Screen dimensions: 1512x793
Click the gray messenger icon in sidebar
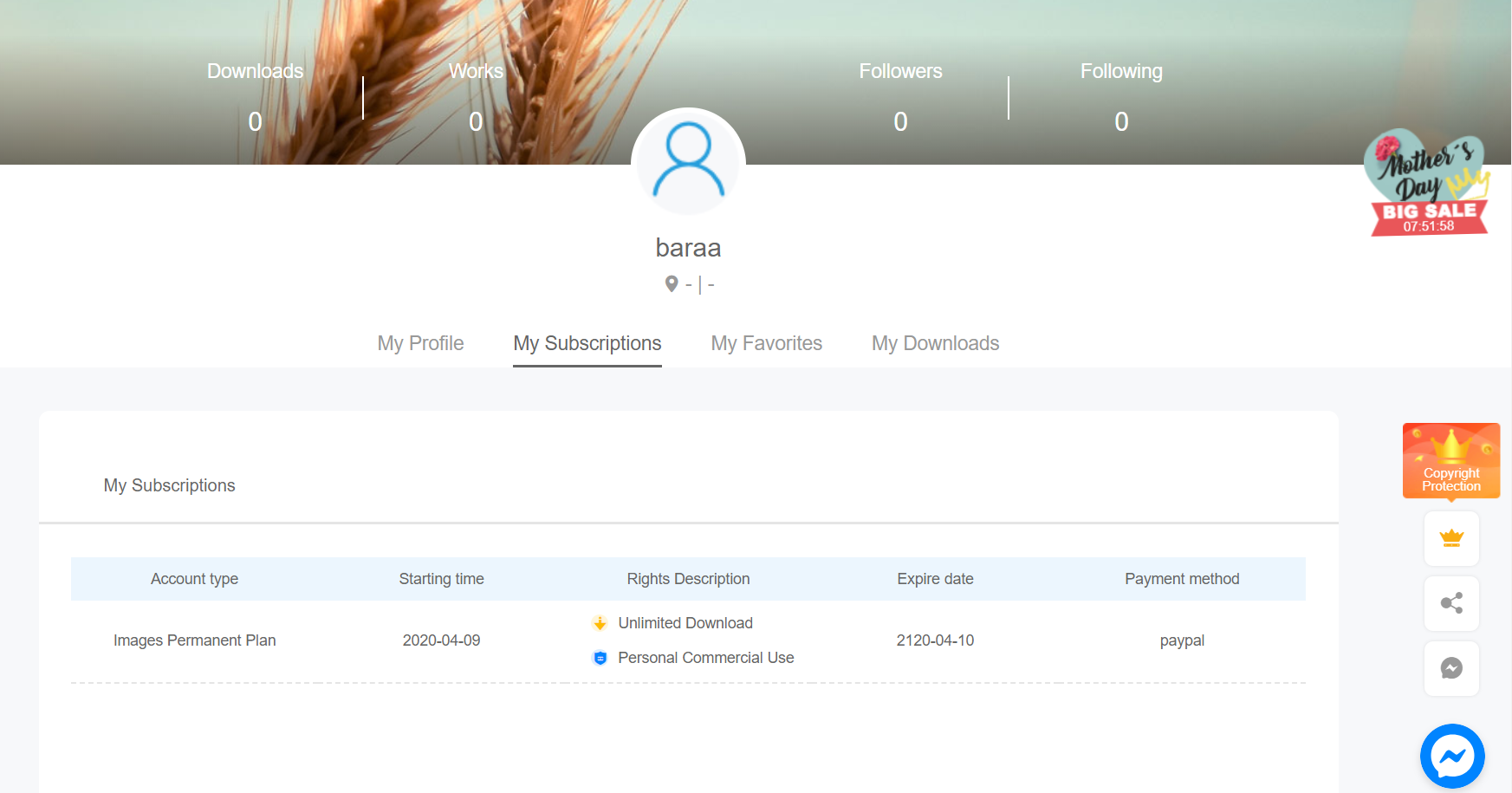tap(1451, 668)
